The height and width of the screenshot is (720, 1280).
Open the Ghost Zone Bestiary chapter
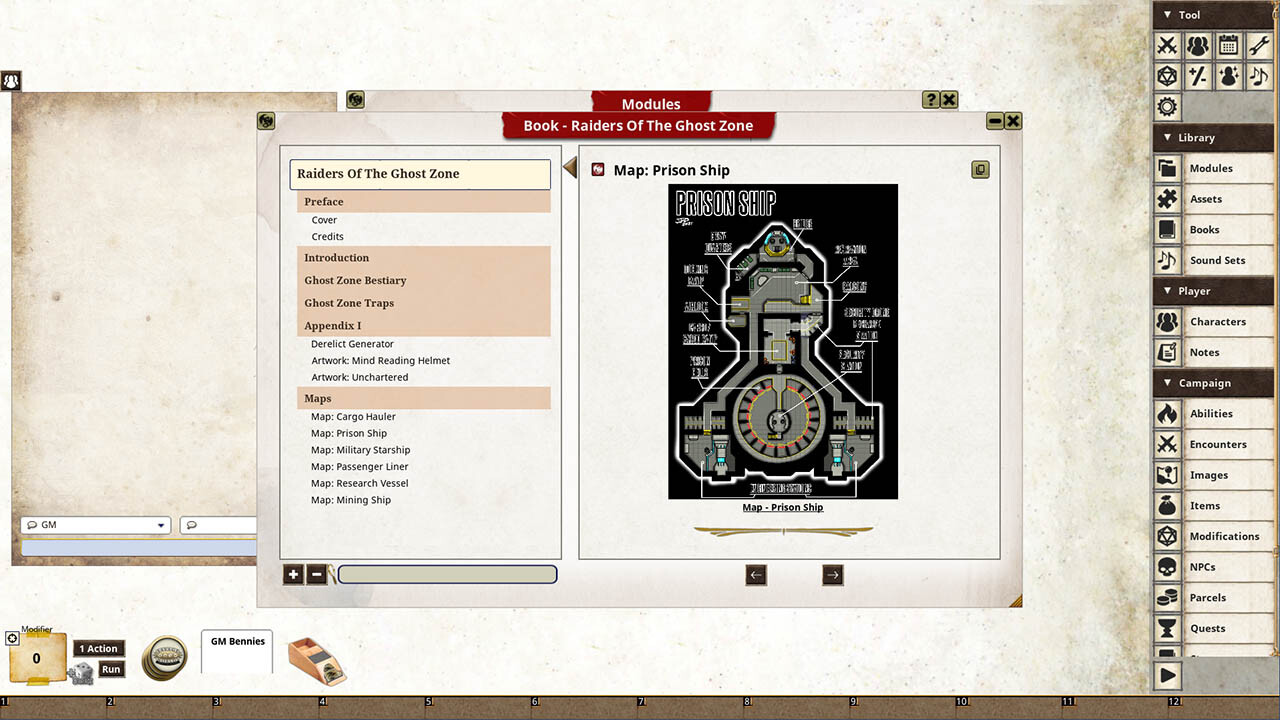tap(355, 280)
